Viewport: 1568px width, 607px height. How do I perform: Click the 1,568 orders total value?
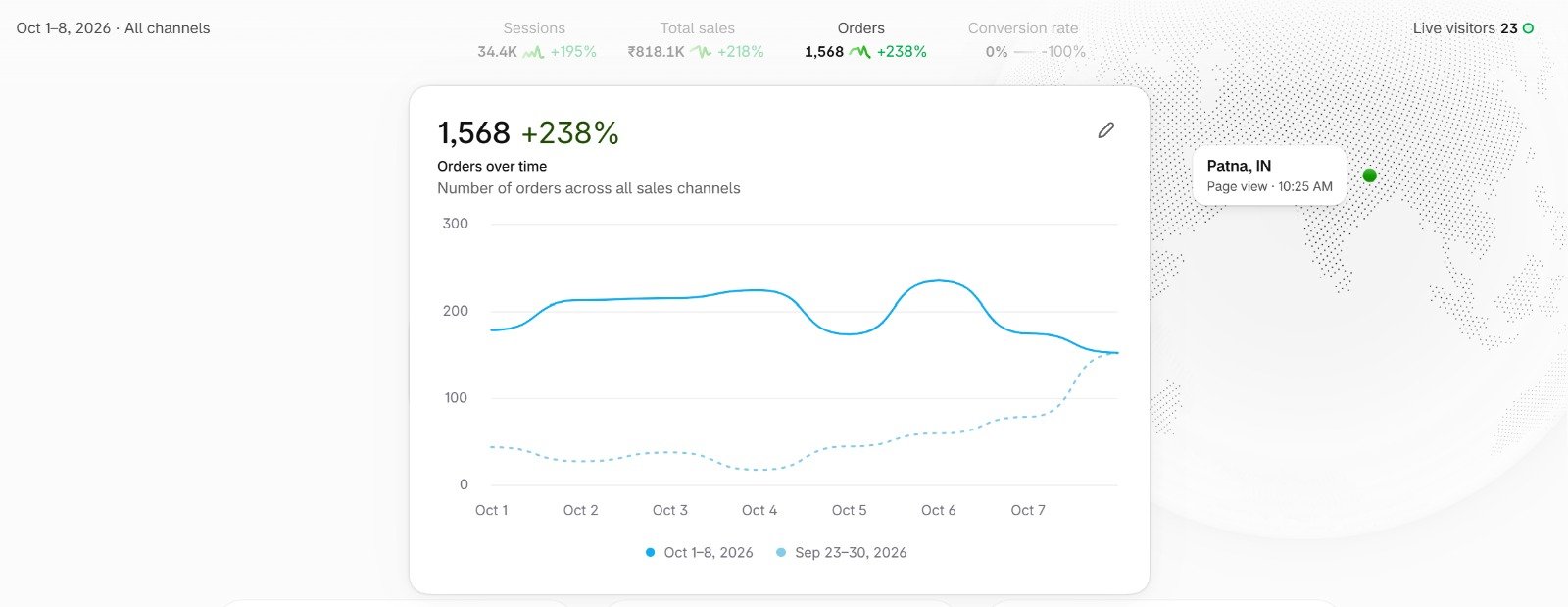473,132
